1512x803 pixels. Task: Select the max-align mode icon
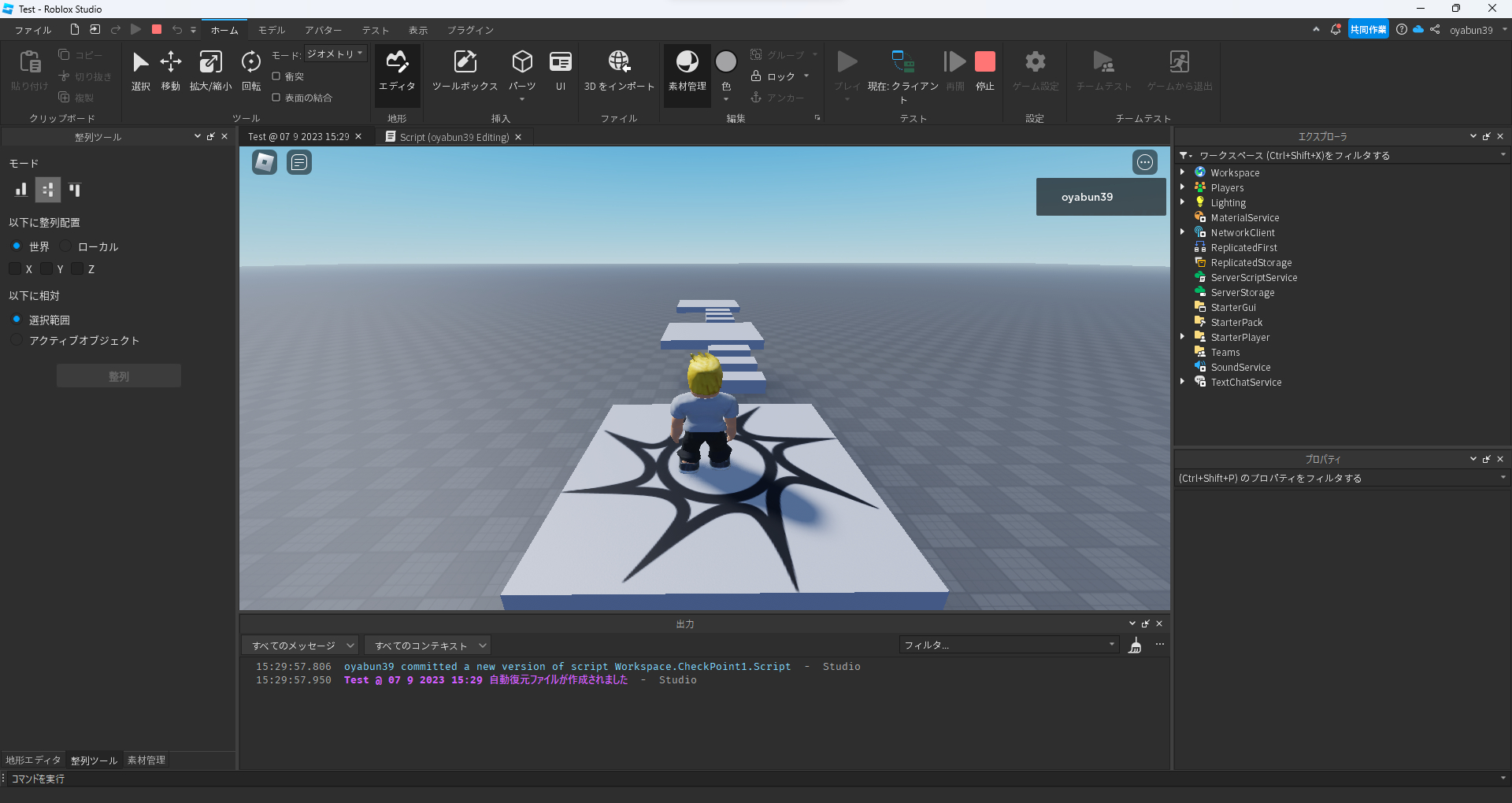pos(75,190)
